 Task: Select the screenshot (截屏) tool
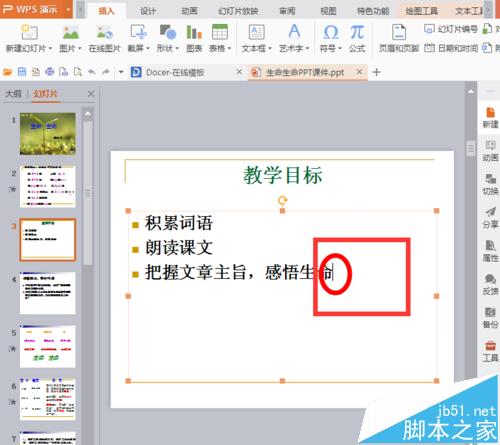[x=138, y=32]
